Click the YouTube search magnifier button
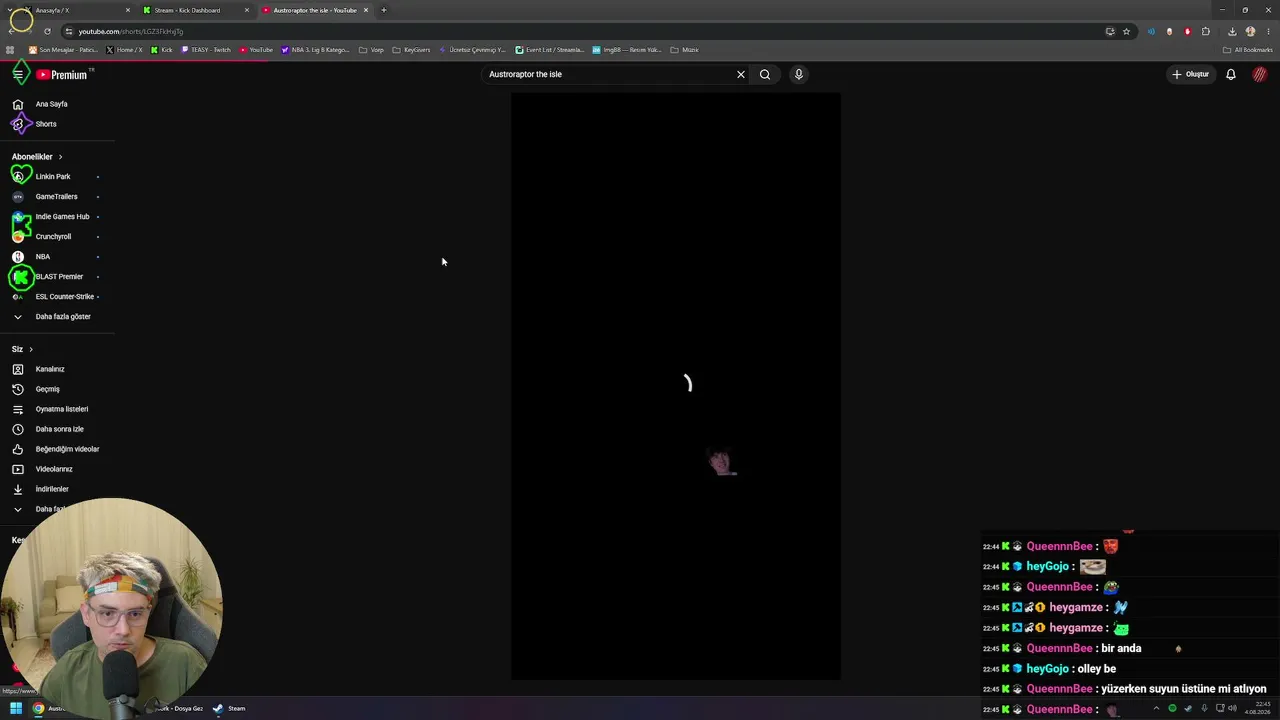Screen dimensions: 1280x720 click(765, 74)
